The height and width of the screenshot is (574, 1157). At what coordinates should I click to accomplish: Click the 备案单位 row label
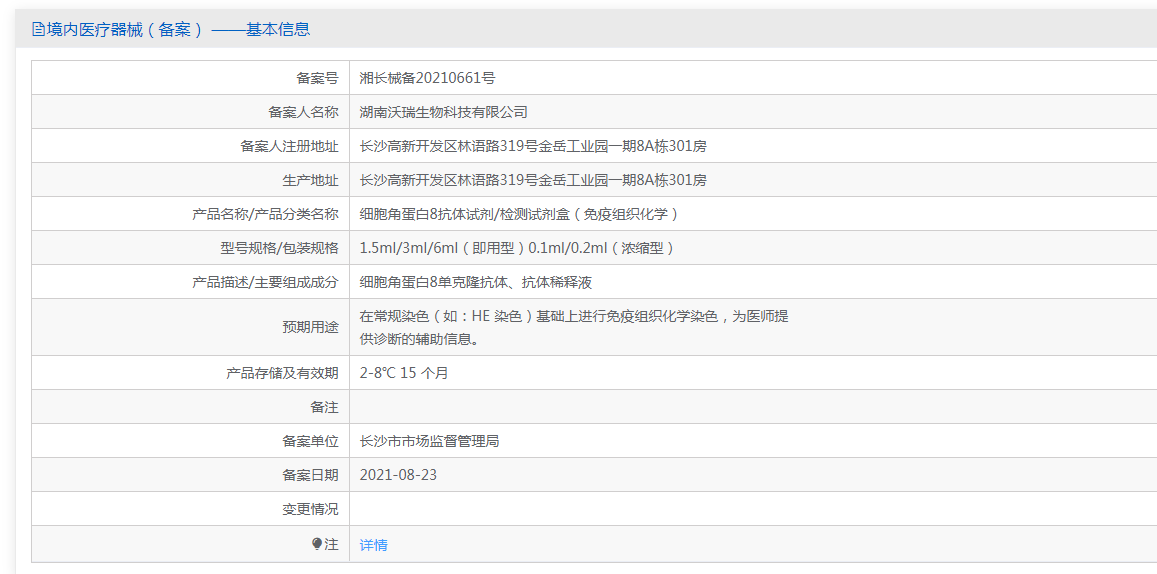[x=311, y=442]
